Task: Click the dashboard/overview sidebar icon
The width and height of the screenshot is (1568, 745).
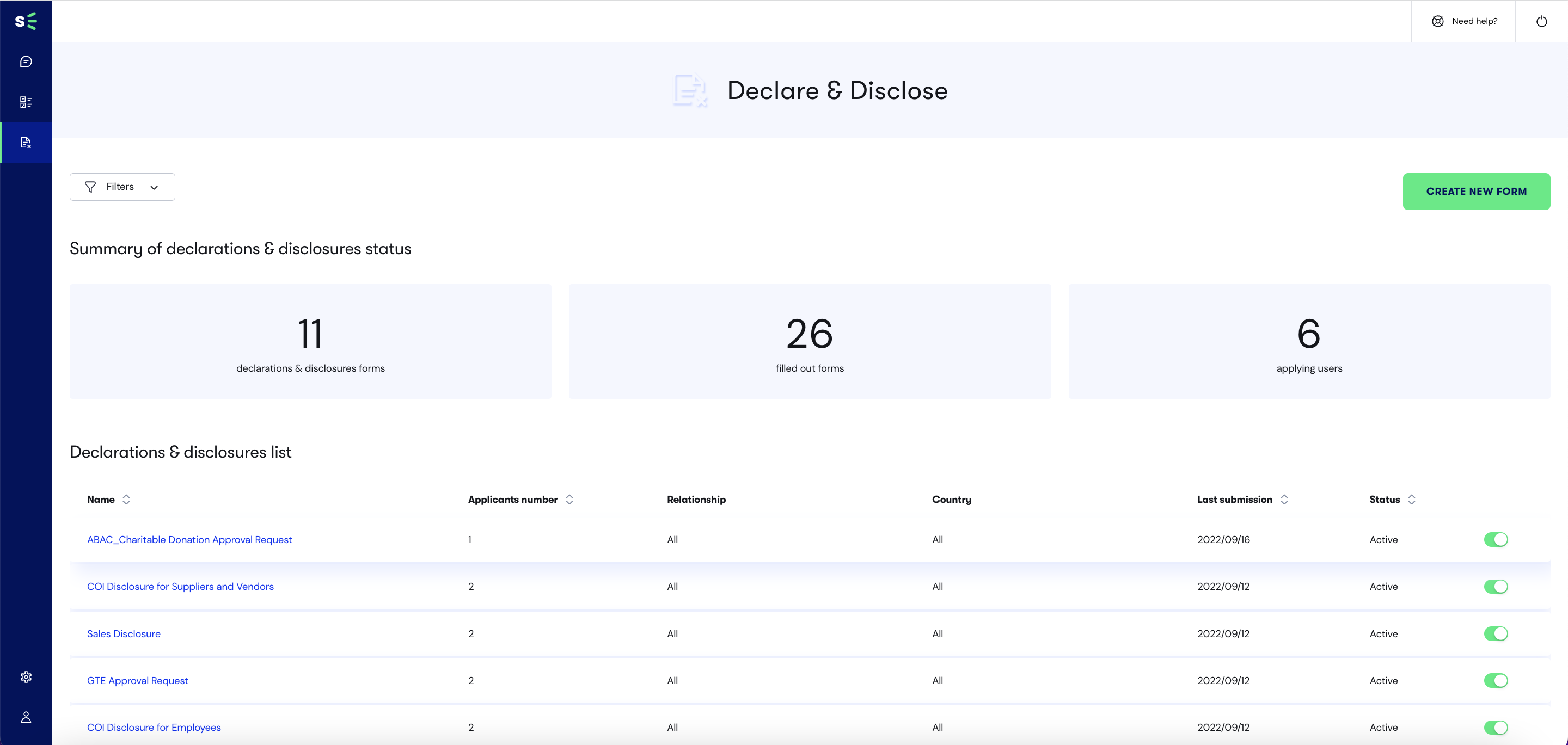Action: coord(26,102)
